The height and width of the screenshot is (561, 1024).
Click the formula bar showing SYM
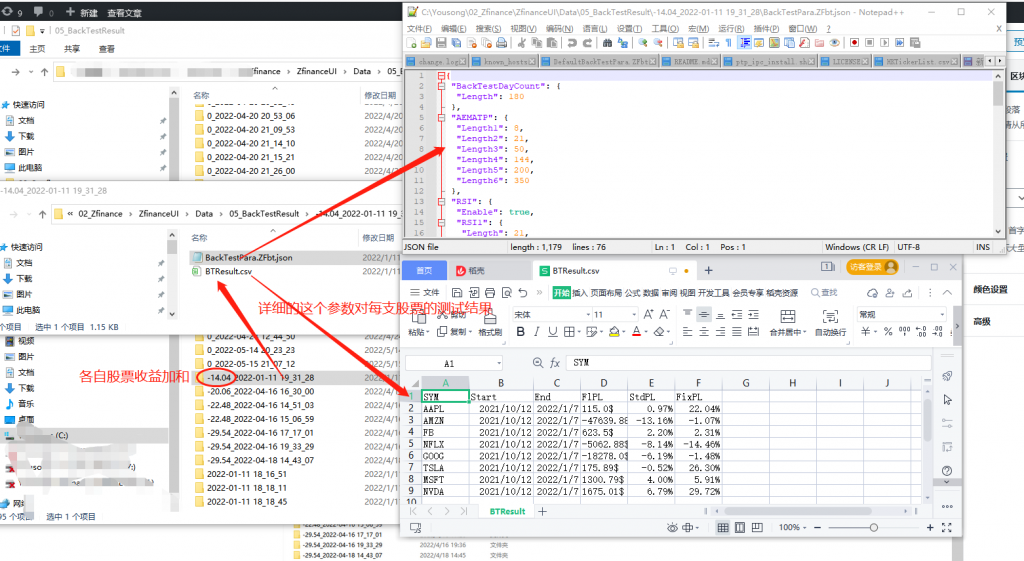click(x=750, y=362)
